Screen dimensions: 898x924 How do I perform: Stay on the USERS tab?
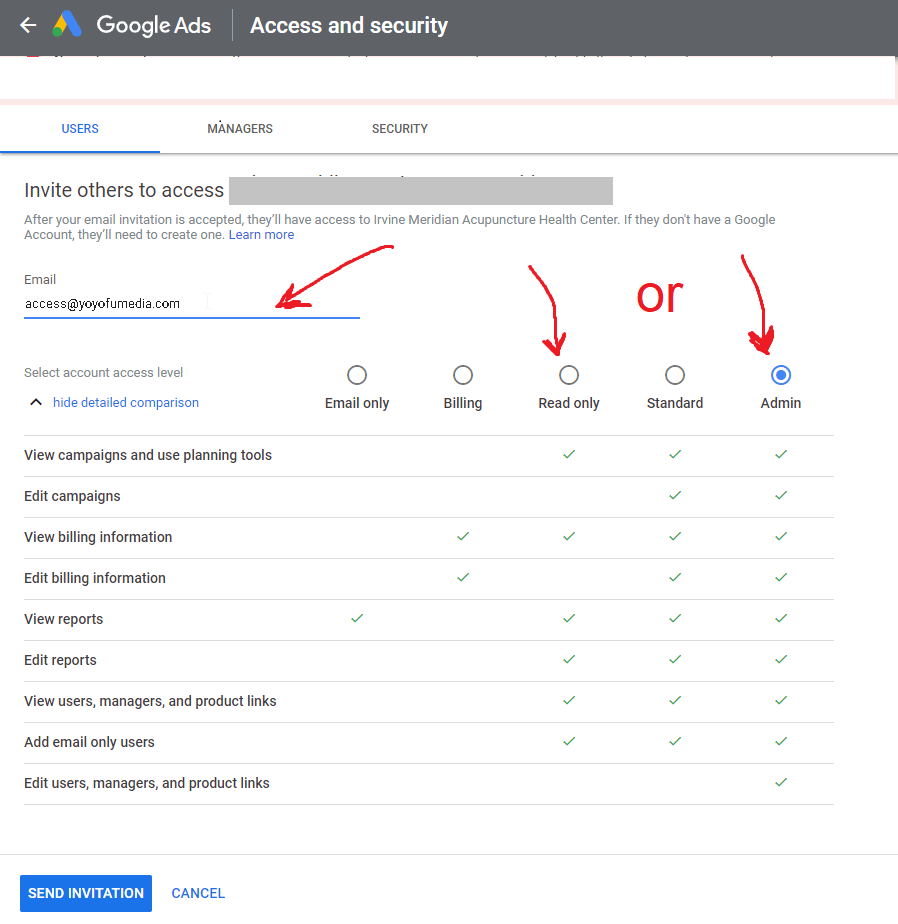point(80,128)
